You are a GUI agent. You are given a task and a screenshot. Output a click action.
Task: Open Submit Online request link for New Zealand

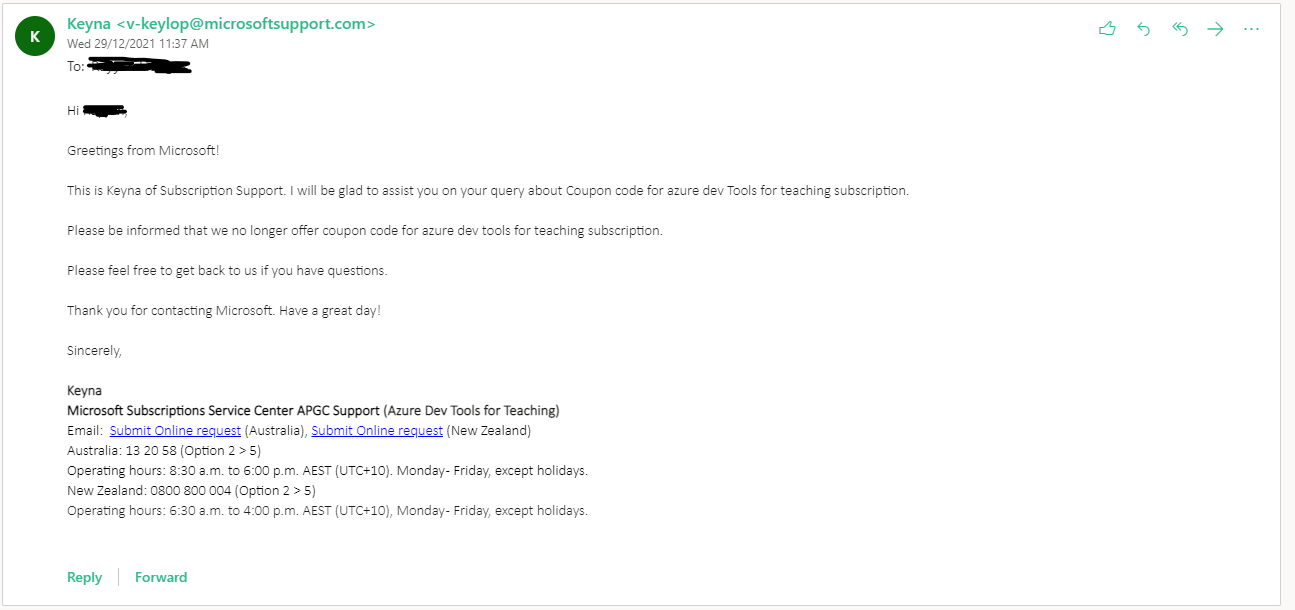coord(377,431)
